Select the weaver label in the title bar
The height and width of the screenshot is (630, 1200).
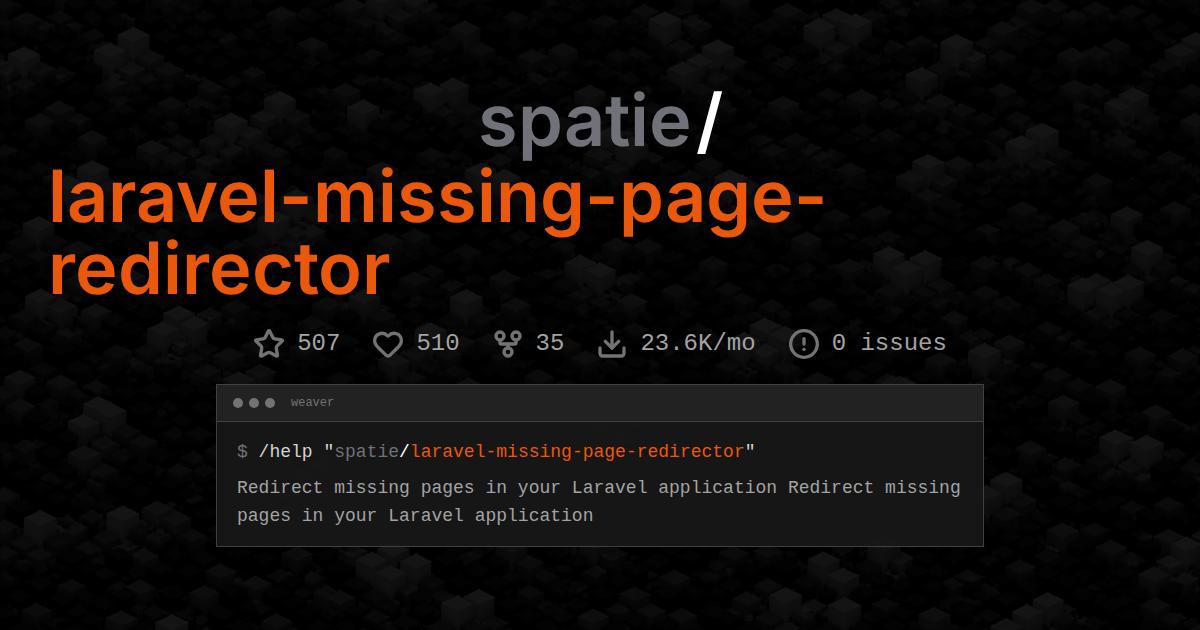[311, 402]
